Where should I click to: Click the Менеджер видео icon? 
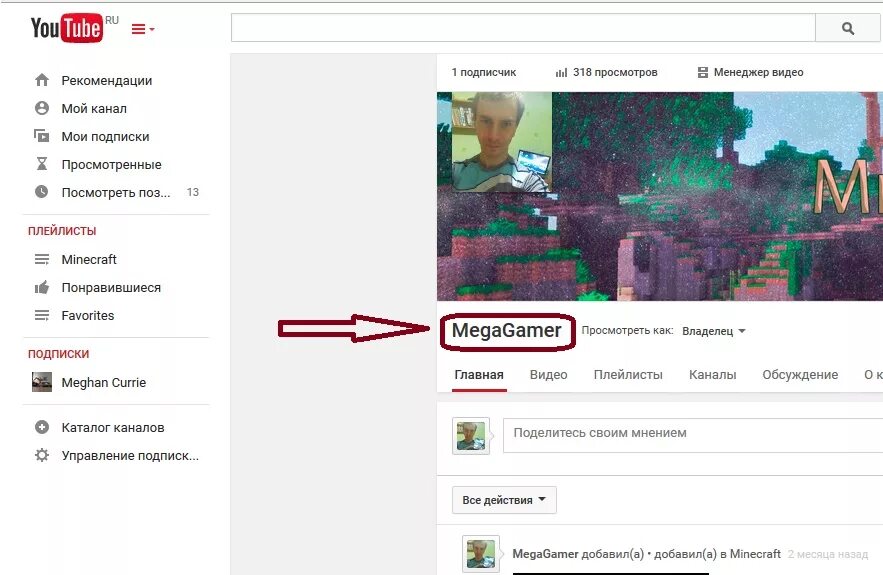[x=702, y=73]
